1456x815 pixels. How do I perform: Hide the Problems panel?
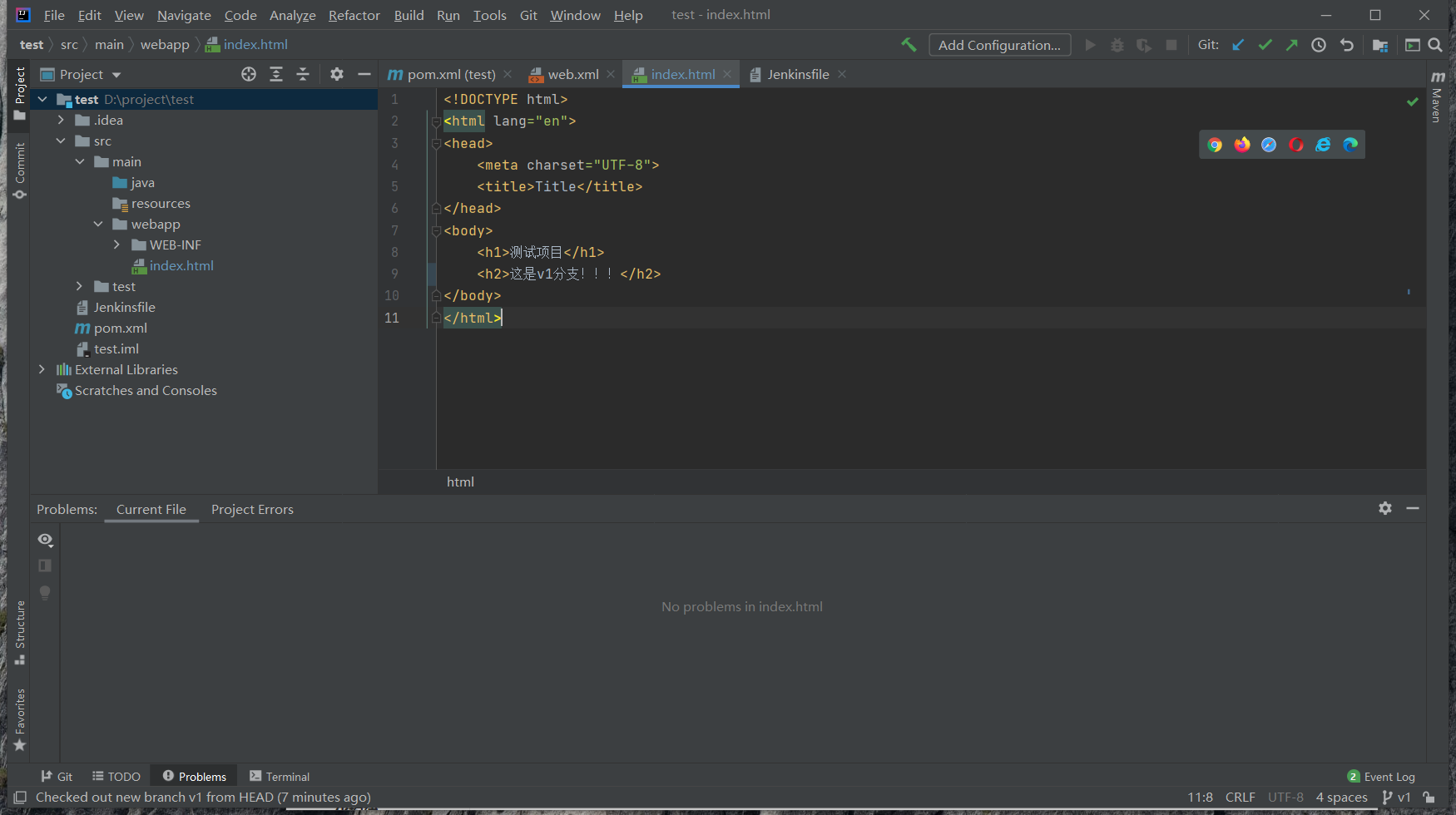click(1413, 508)
